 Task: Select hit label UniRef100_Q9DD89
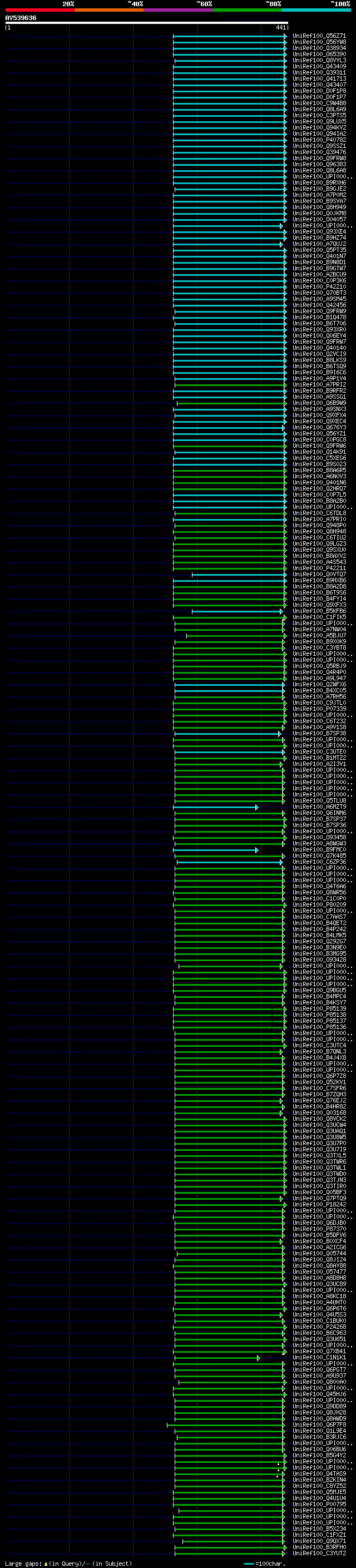point(319,1406)
